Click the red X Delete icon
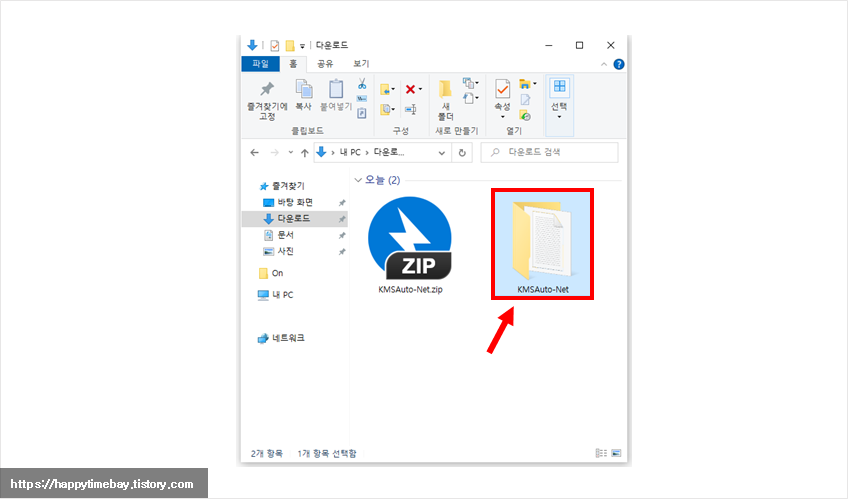 (x=410, y=89)
